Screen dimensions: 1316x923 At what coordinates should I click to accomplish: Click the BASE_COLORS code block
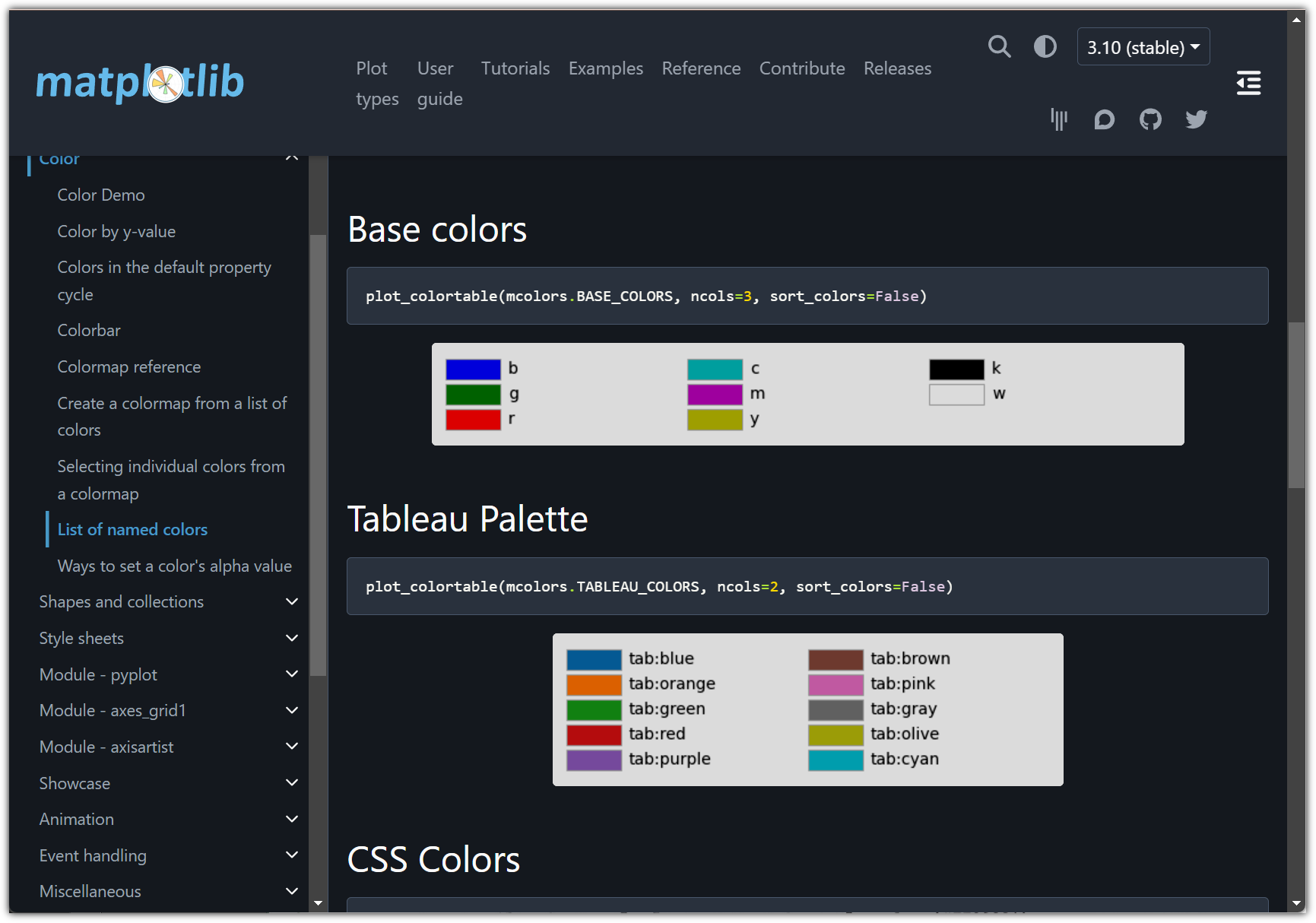tap(807, 296)
